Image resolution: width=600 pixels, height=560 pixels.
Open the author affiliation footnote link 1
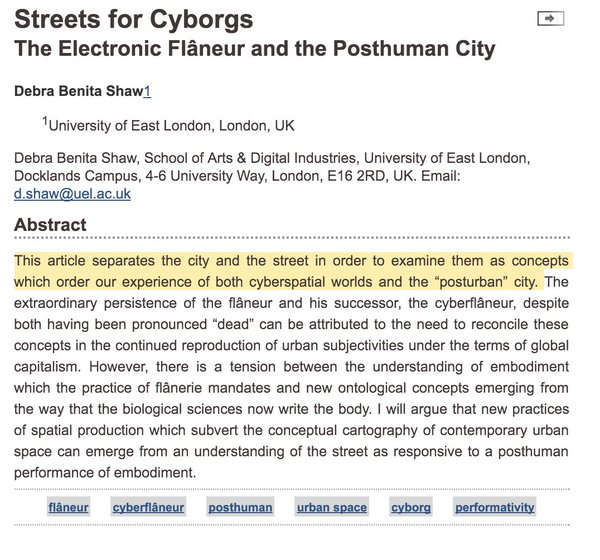coord(147,91)
